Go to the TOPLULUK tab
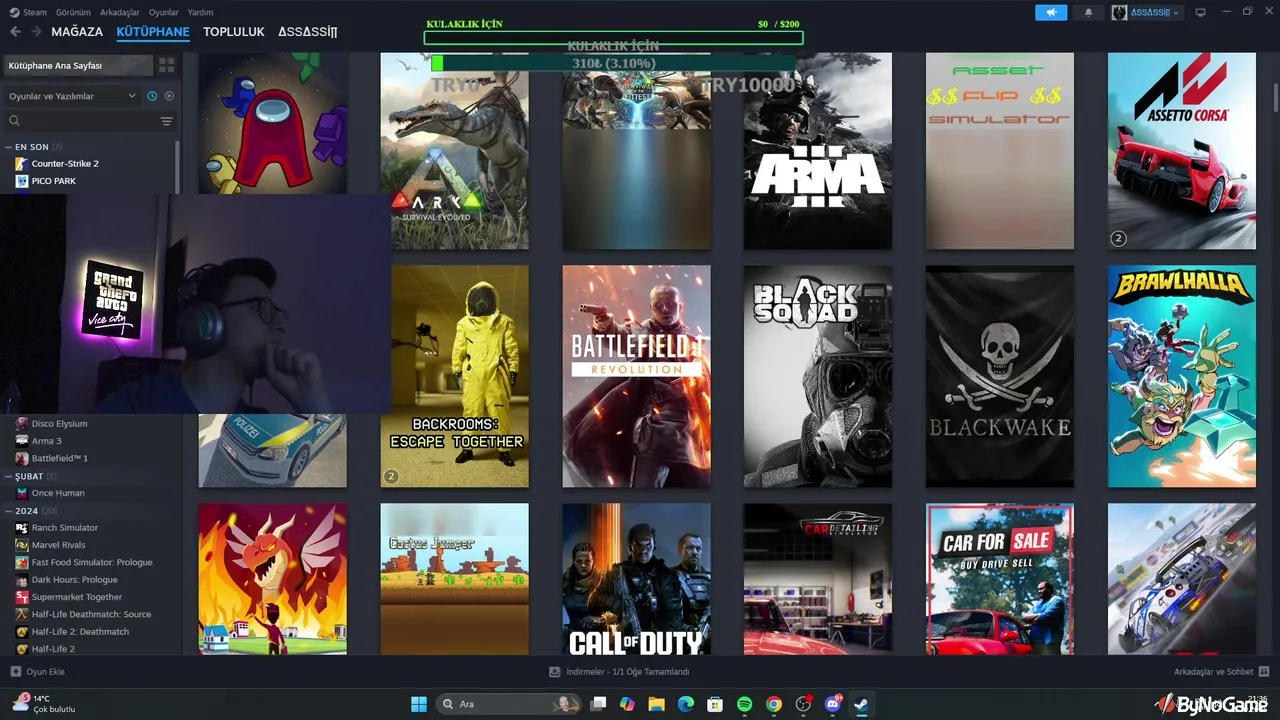The height and width of the screenshot is (720, 1280). [234, 32]
